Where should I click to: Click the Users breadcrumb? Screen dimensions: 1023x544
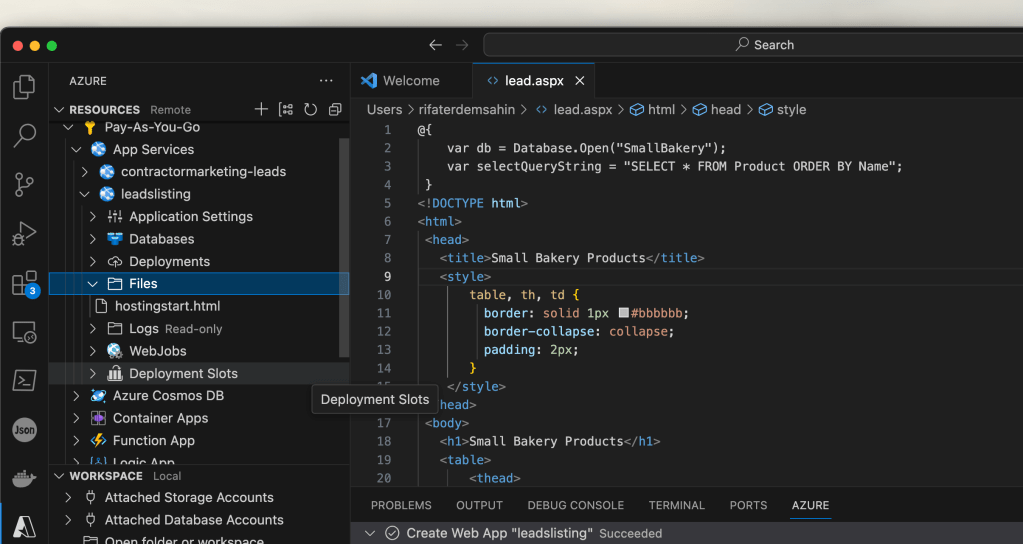[x=384, y=110]
